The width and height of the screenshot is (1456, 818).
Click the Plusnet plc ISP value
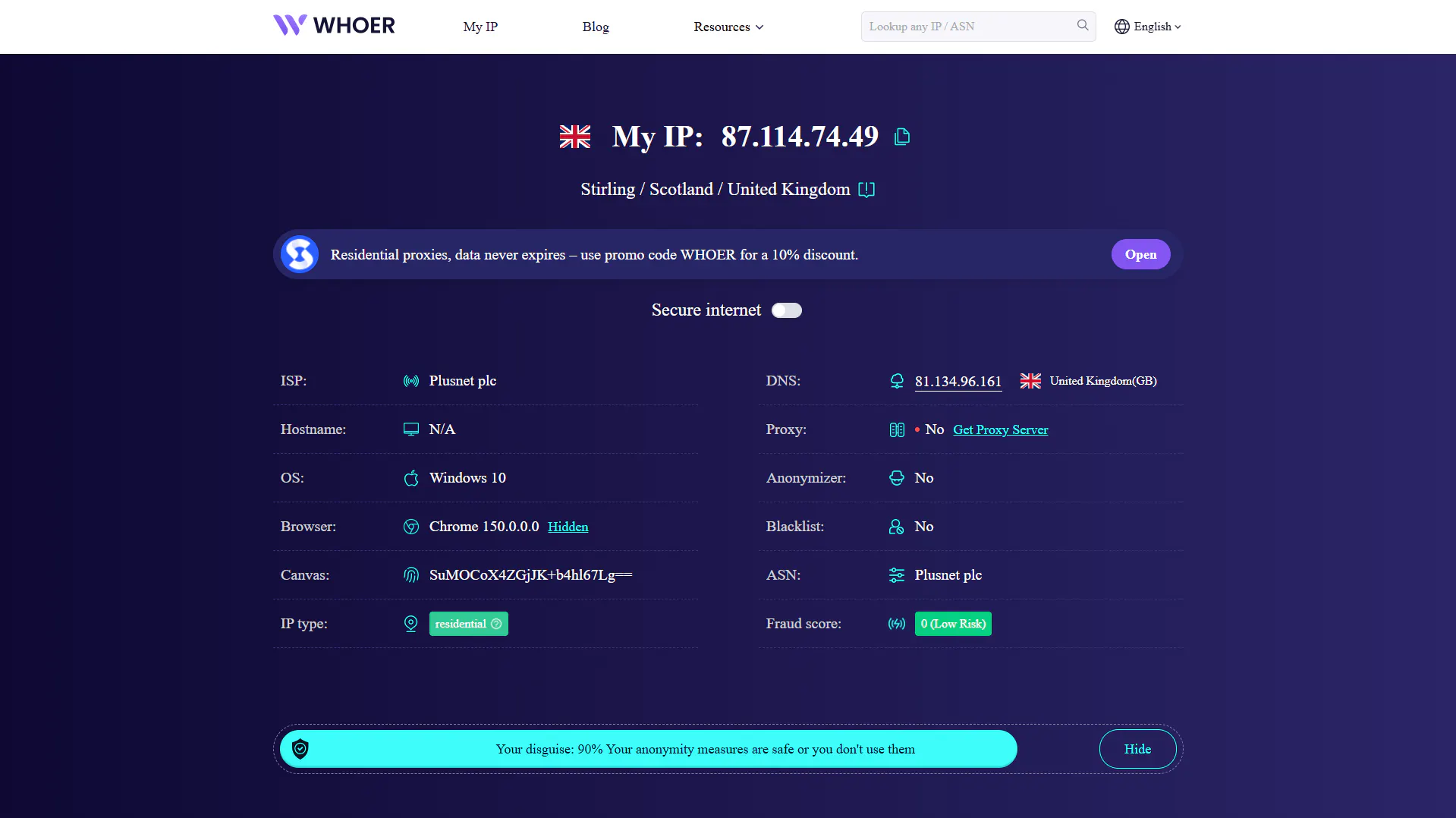[x=463, y=381]
